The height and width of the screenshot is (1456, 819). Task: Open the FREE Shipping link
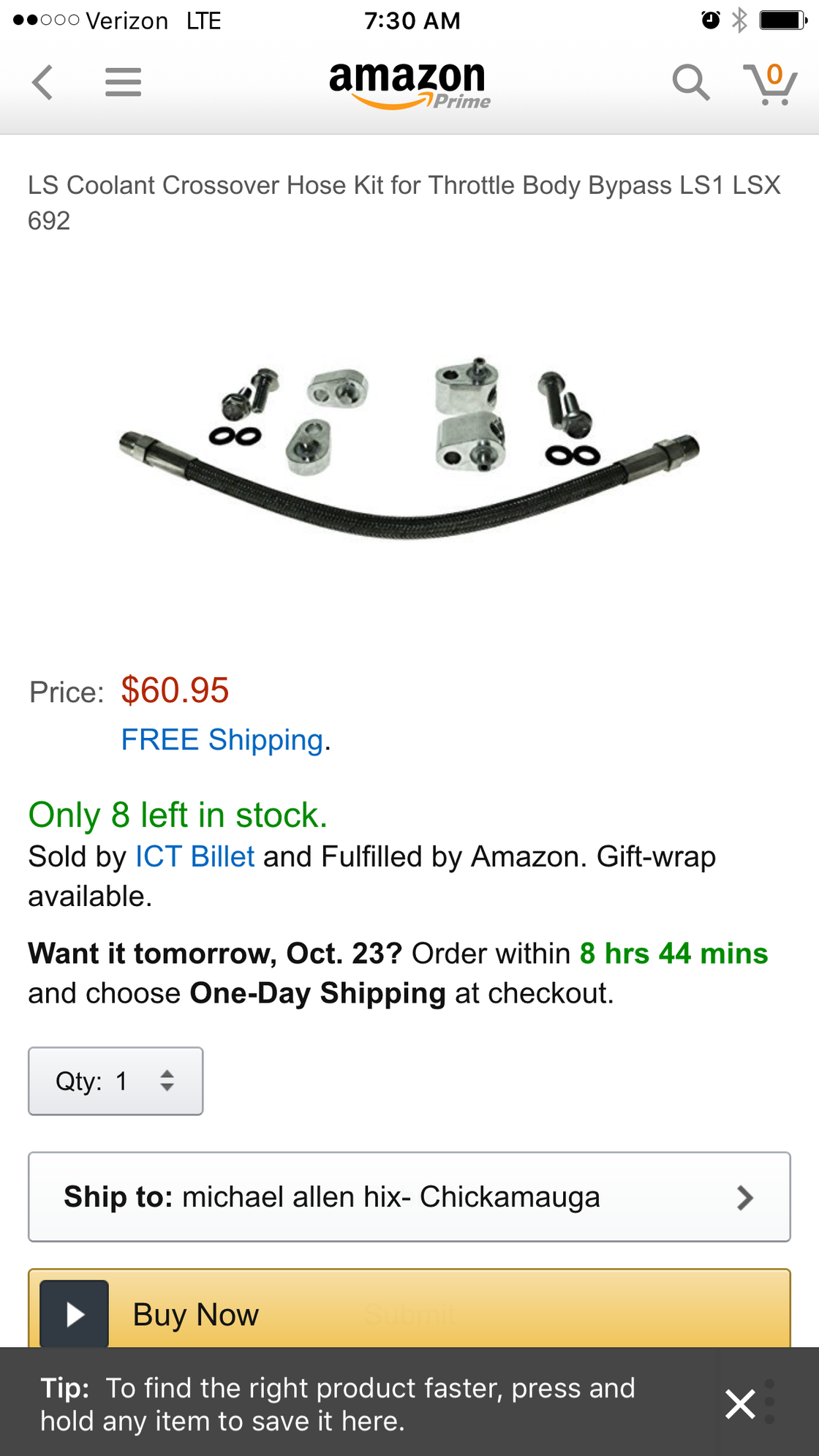click(222, 740)
